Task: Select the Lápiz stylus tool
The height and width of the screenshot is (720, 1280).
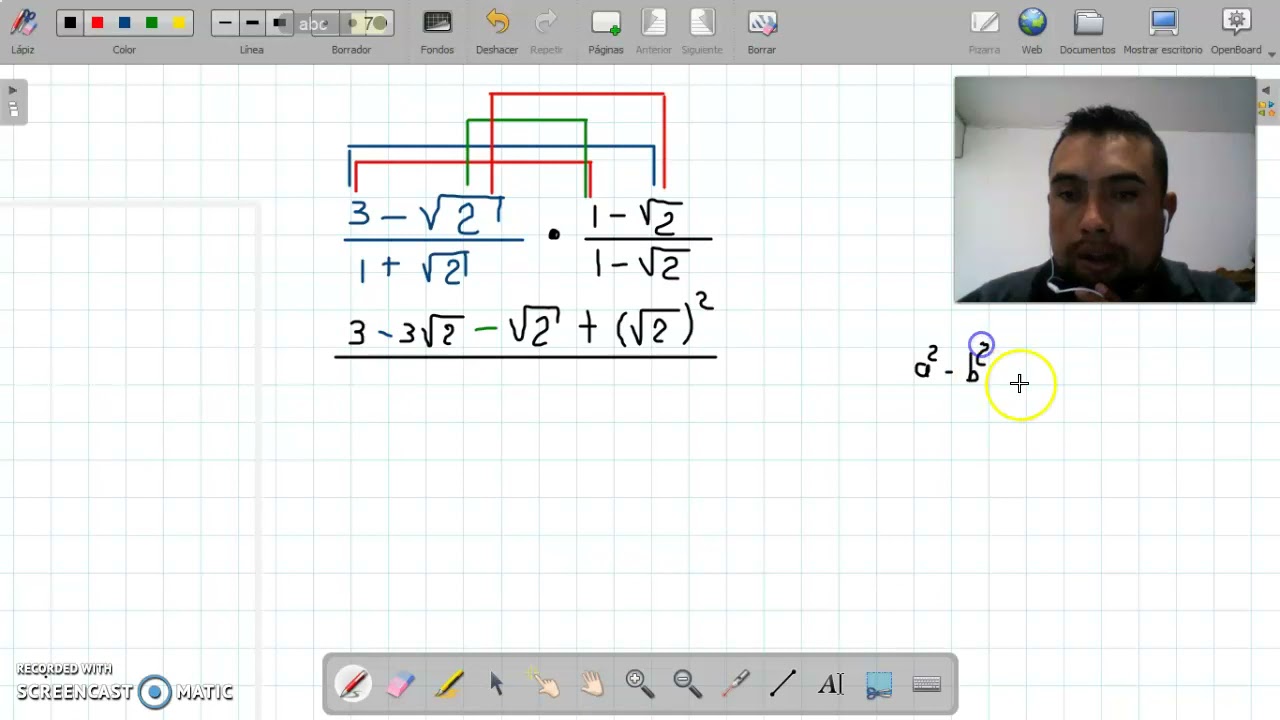Action: pyautogui.click(x=22, y=30)
